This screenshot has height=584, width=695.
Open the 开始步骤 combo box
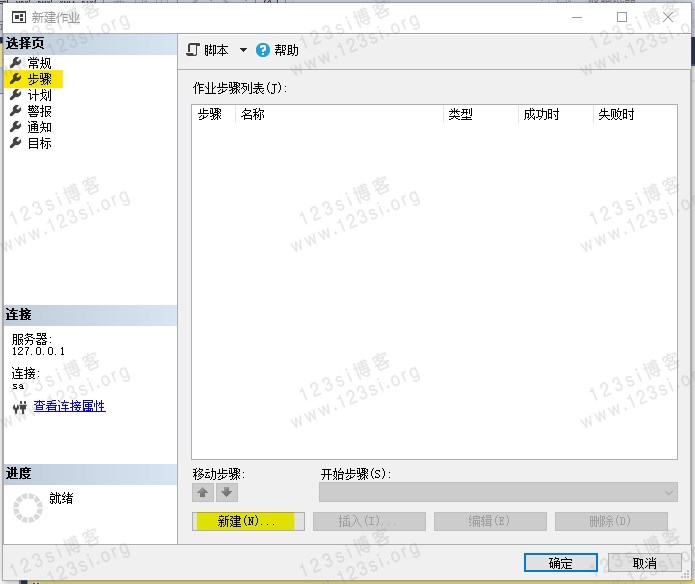pyautogui.click(x=498, y=492)
